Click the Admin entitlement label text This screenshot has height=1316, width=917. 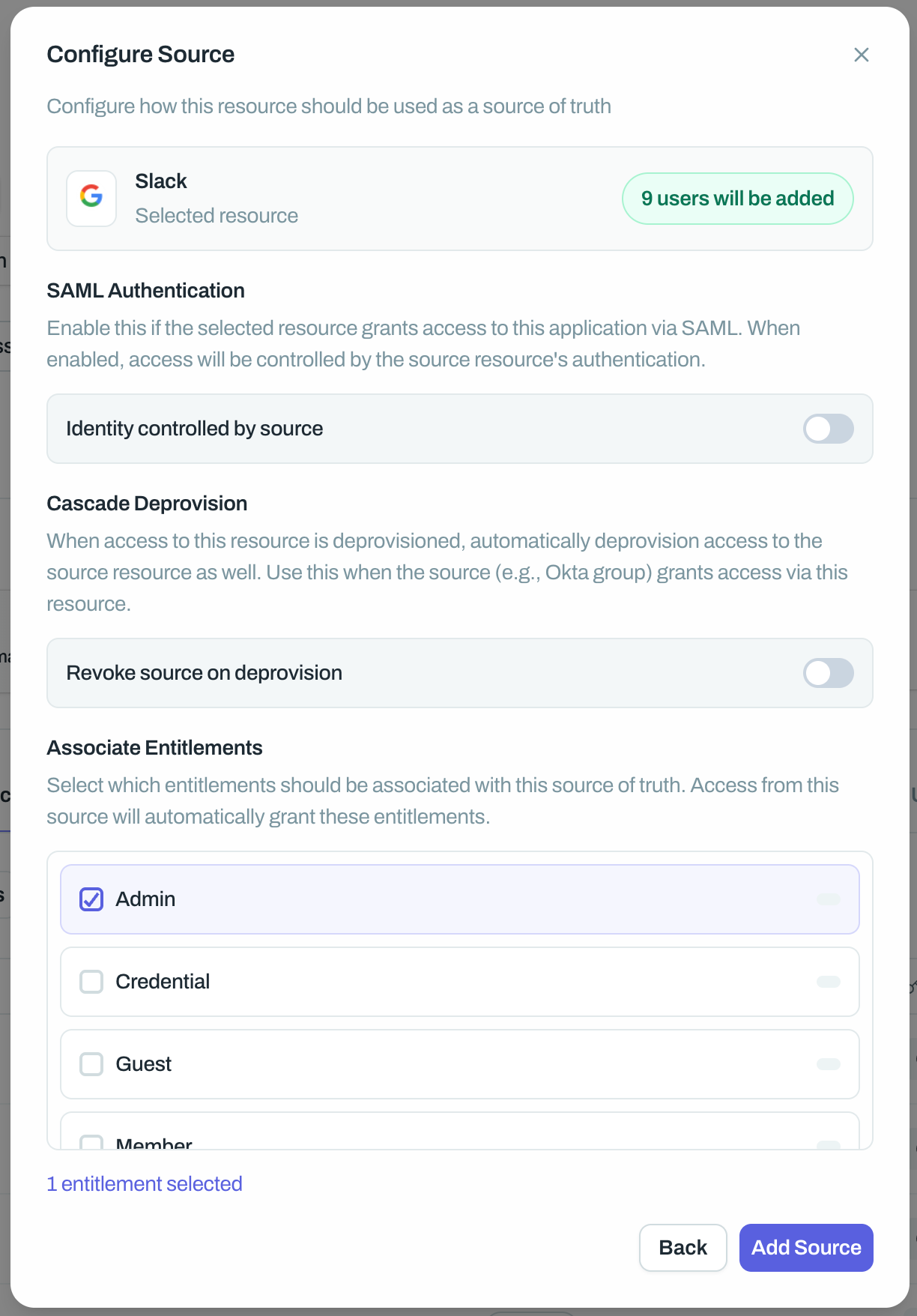[145, 899]
